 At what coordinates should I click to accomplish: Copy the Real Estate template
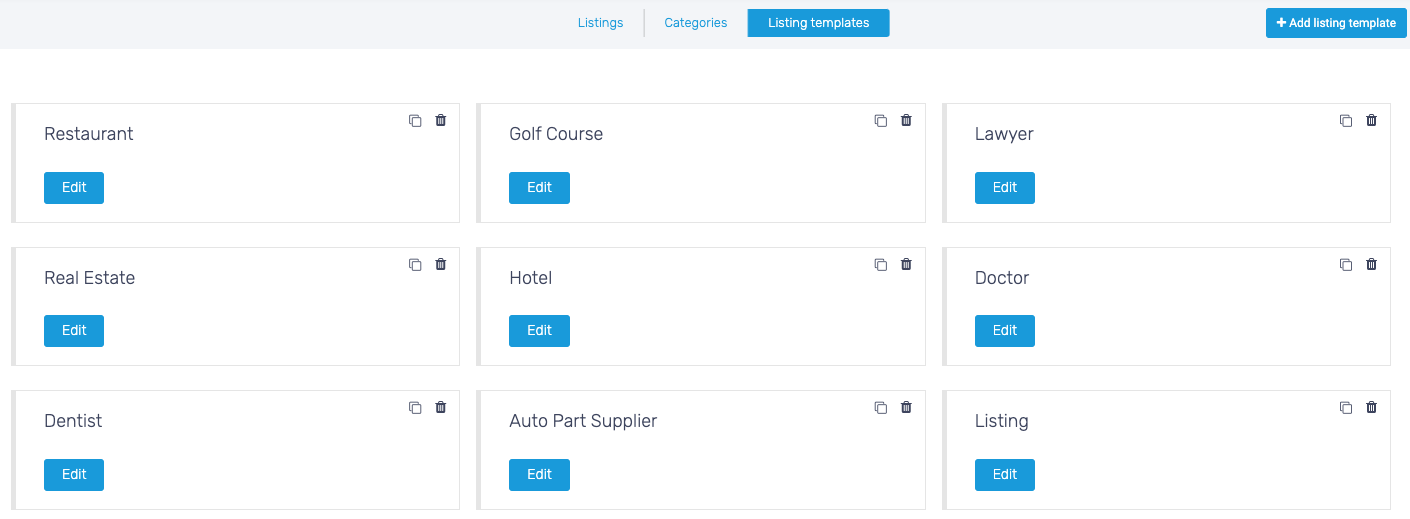pos(415,265)
